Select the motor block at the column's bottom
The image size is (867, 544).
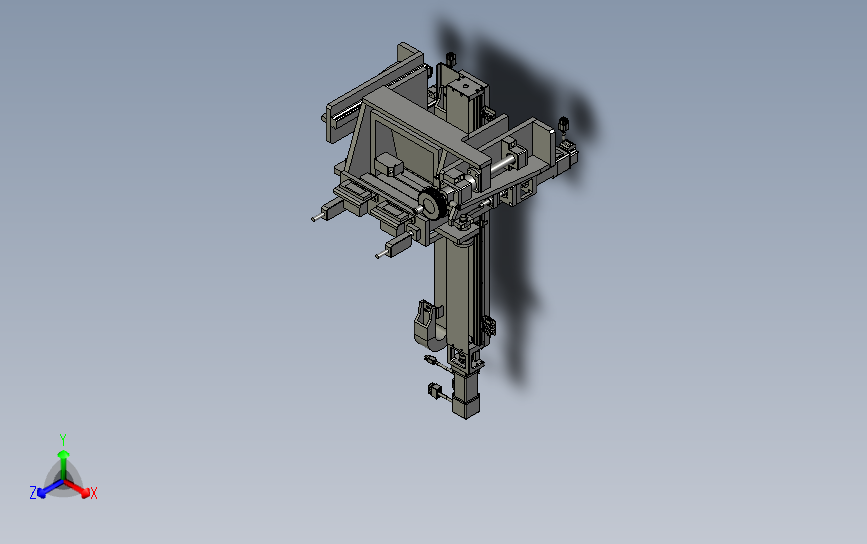point(466,397)
